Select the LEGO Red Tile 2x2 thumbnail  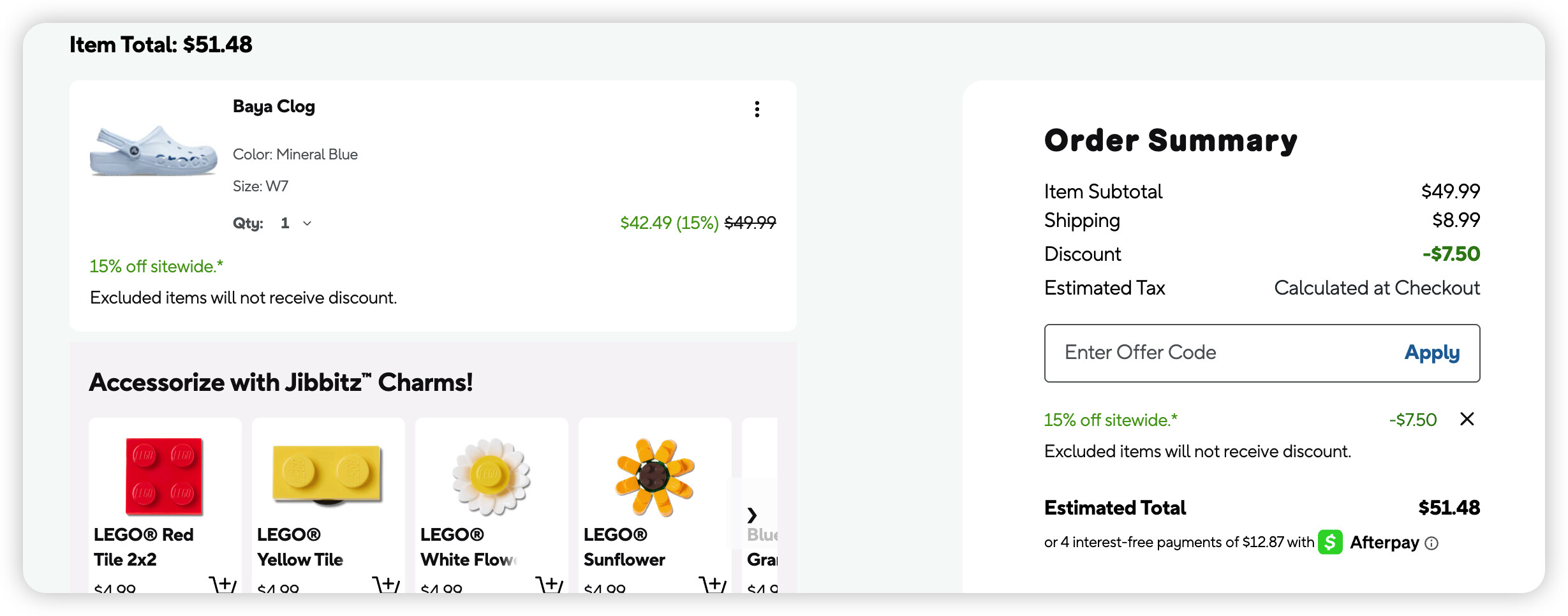tap(164, 476)
